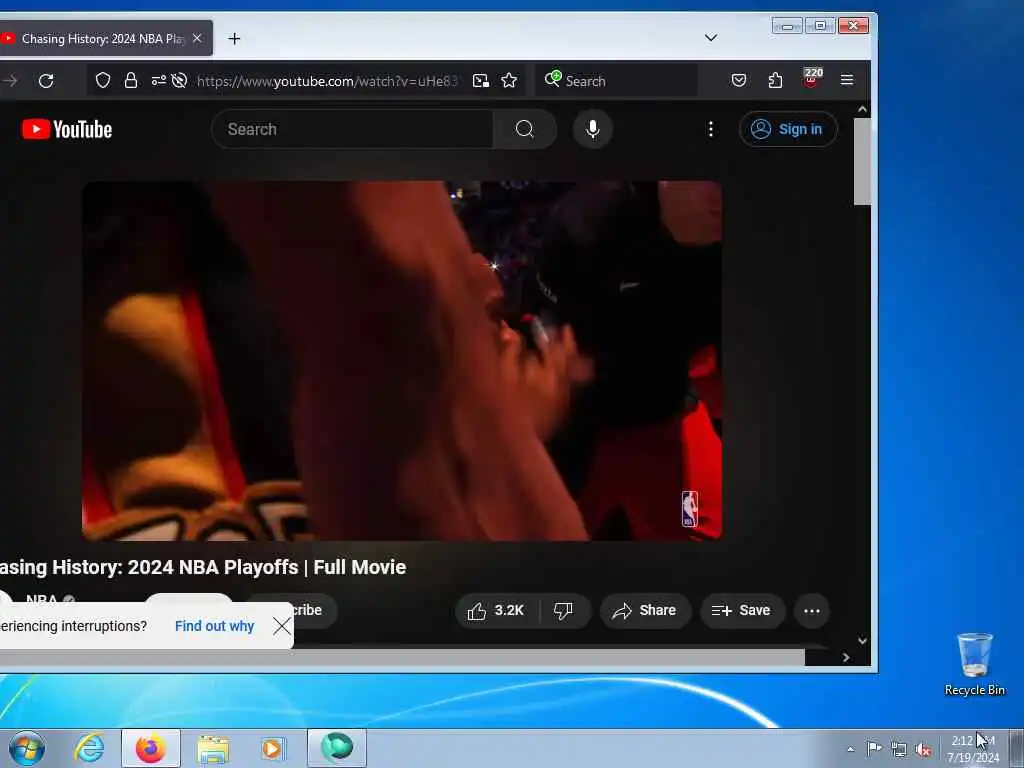The image size is (1024, 768).
Task: Bookmark this page with the star icon
Action: coord(509,80)
